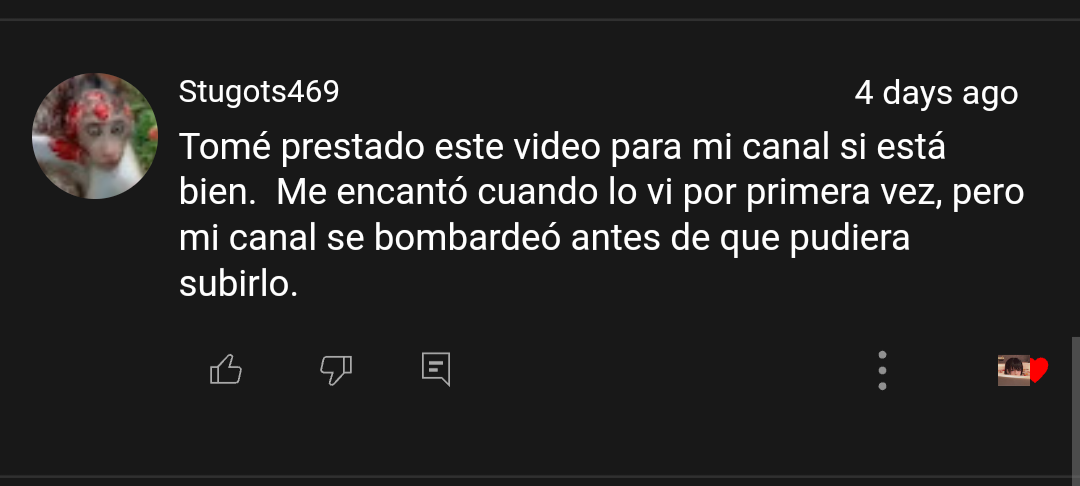Click the word "video" in the first line
This screenshot has height=486, width=1080.
click(557, 147)
